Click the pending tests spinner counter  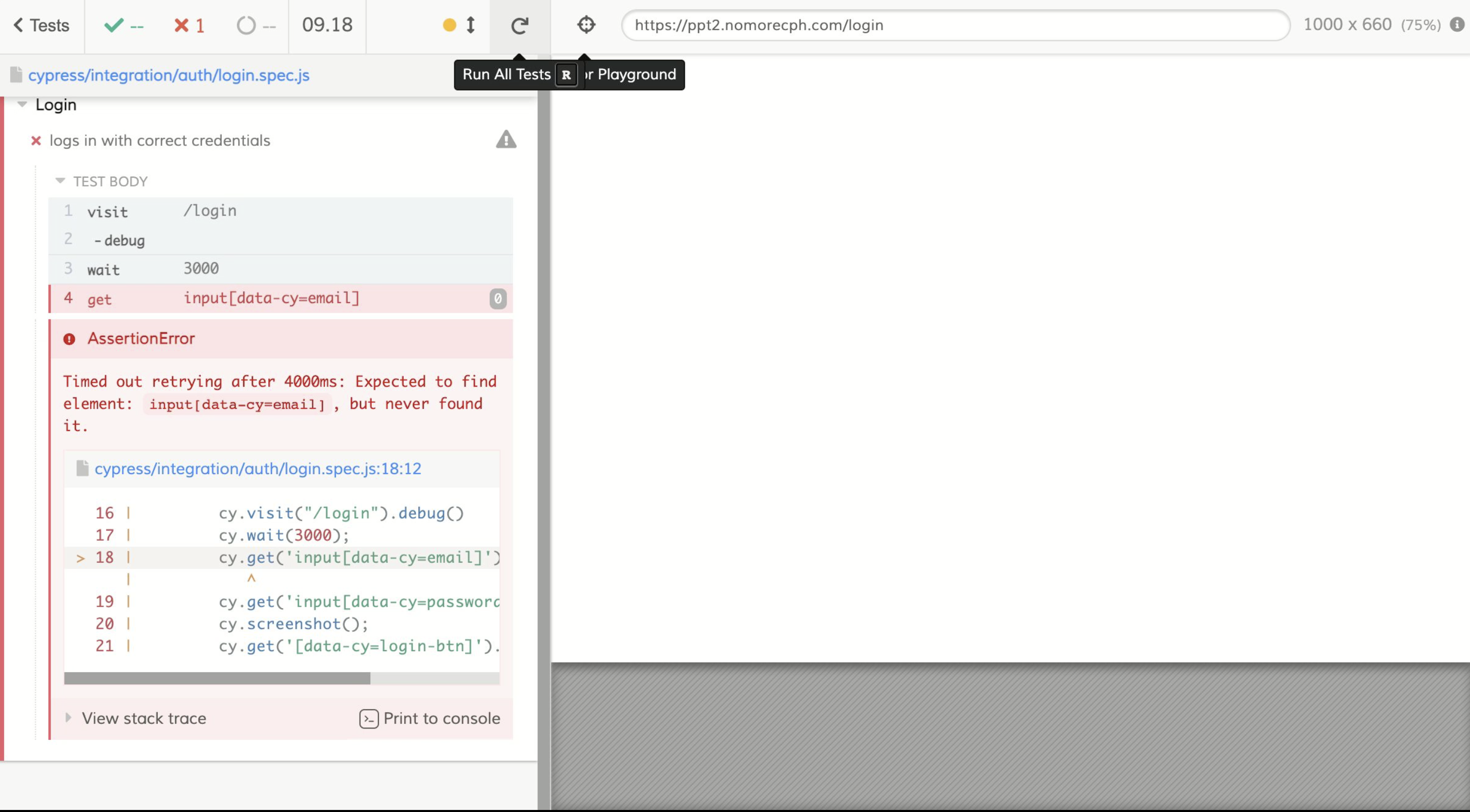click(x=256, y=26)
